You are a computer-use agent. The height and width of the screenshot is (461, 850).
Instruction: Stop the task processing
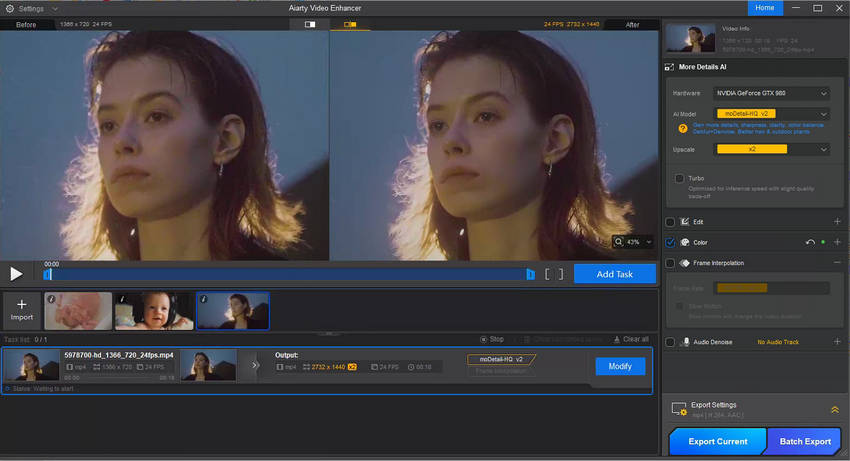492,340
